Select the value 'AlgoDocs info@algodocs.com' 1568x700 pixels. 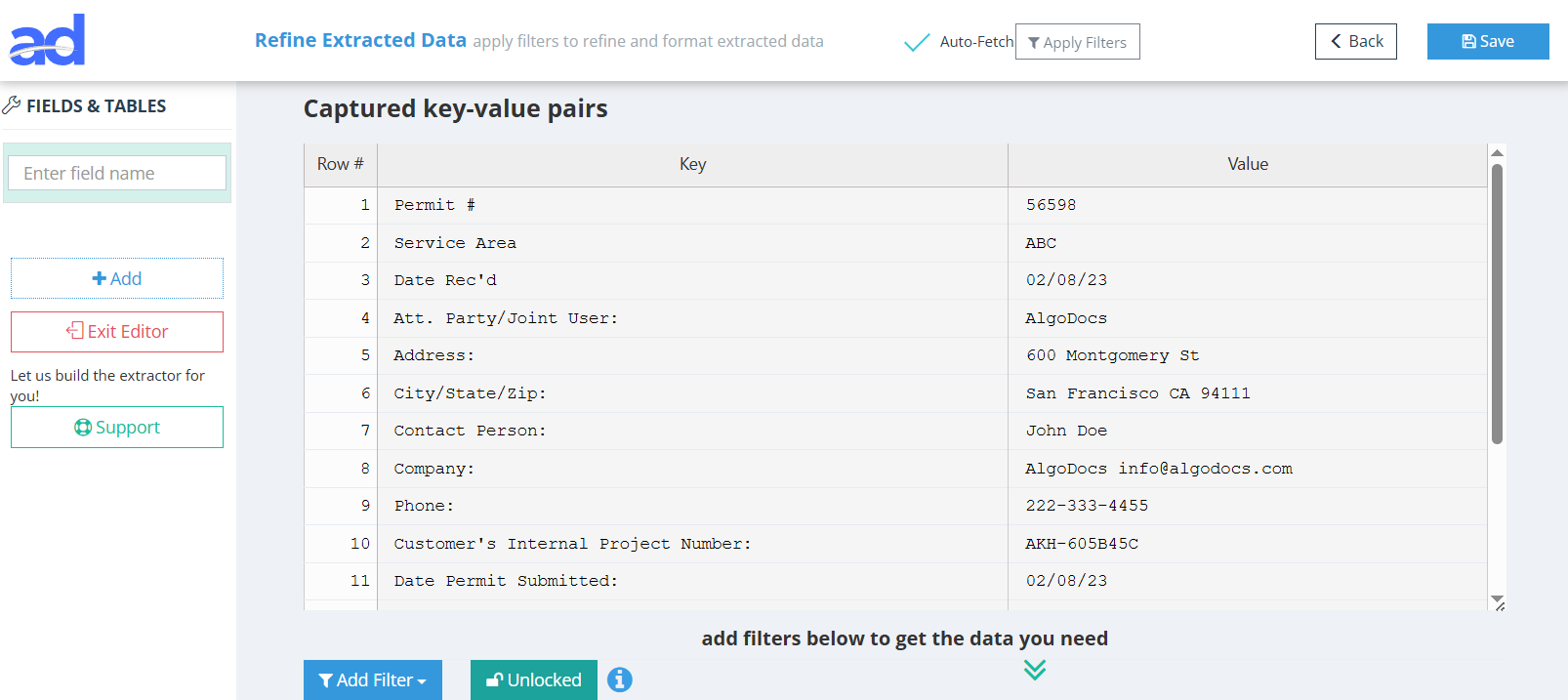tap(1248, 469)
